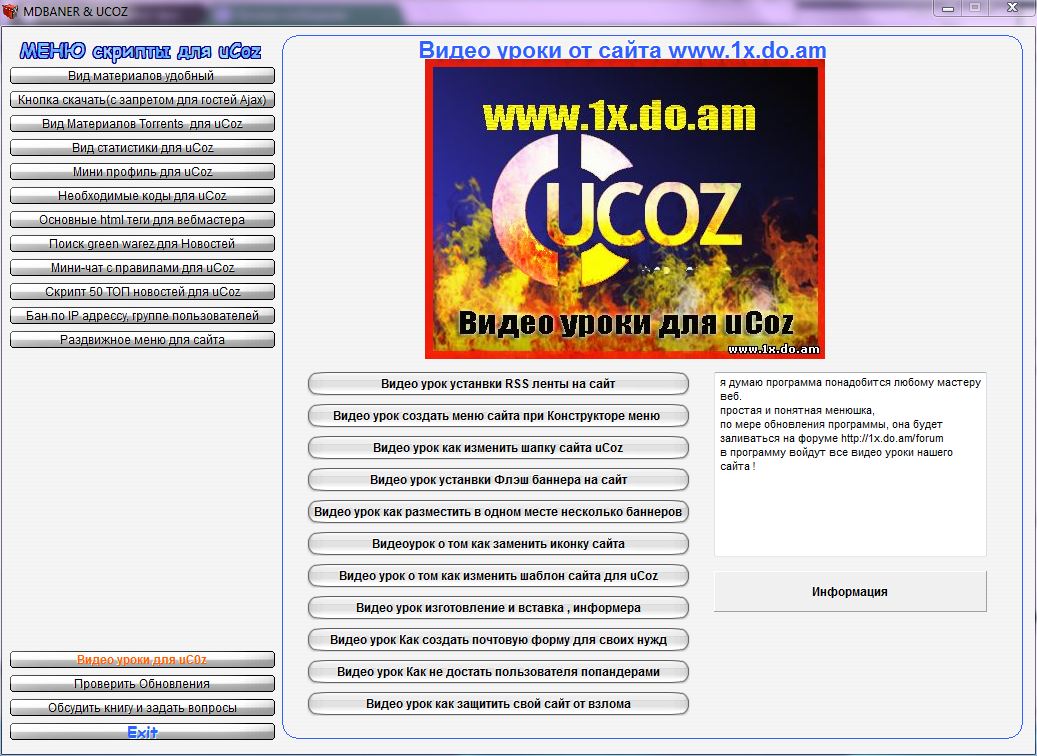Play 'Видео урок устанвки RSS ленты на сайт'
The image size is (1037, 756).
pyautogui.click(x=498, y=384)
